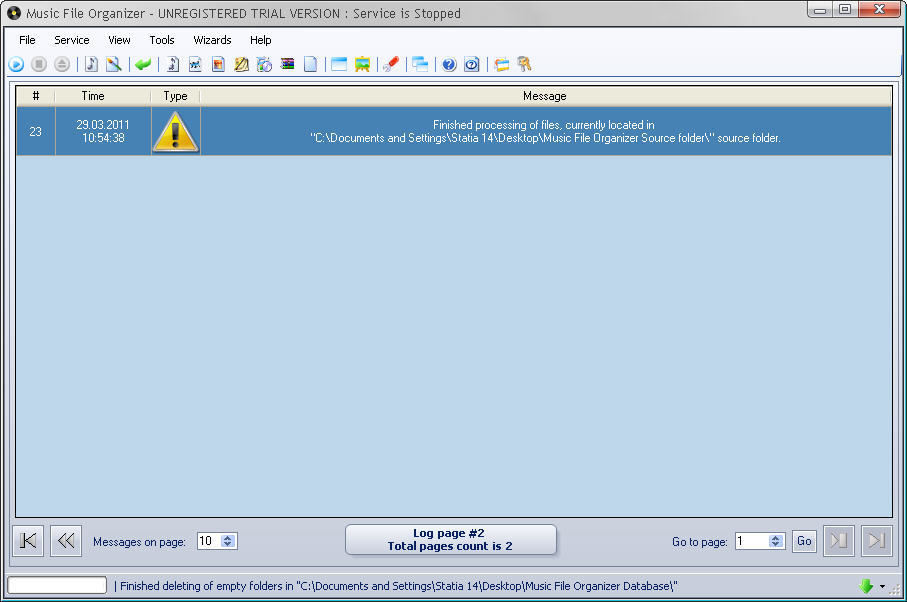Start the service with the play icon
The height and width of the screenshot is (602, 907).
[17, 64]
